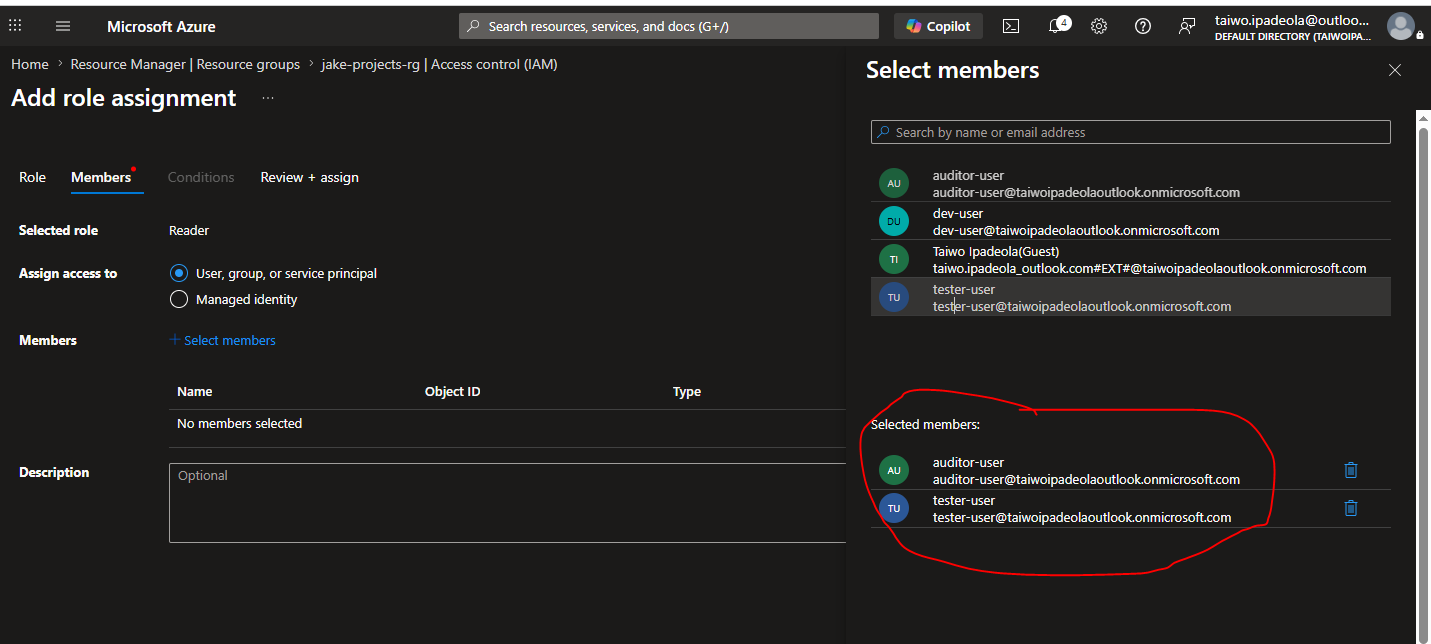Screen dimensions: 1431x644
Task: Click the Select members link
Action: point(223,340)
